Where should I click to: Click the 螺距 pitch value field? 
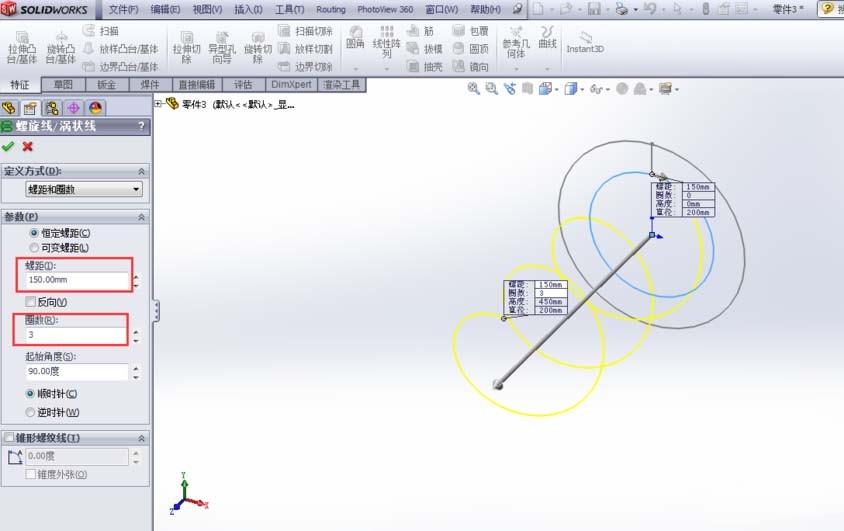pyautogui.click(x=76, y=280)
